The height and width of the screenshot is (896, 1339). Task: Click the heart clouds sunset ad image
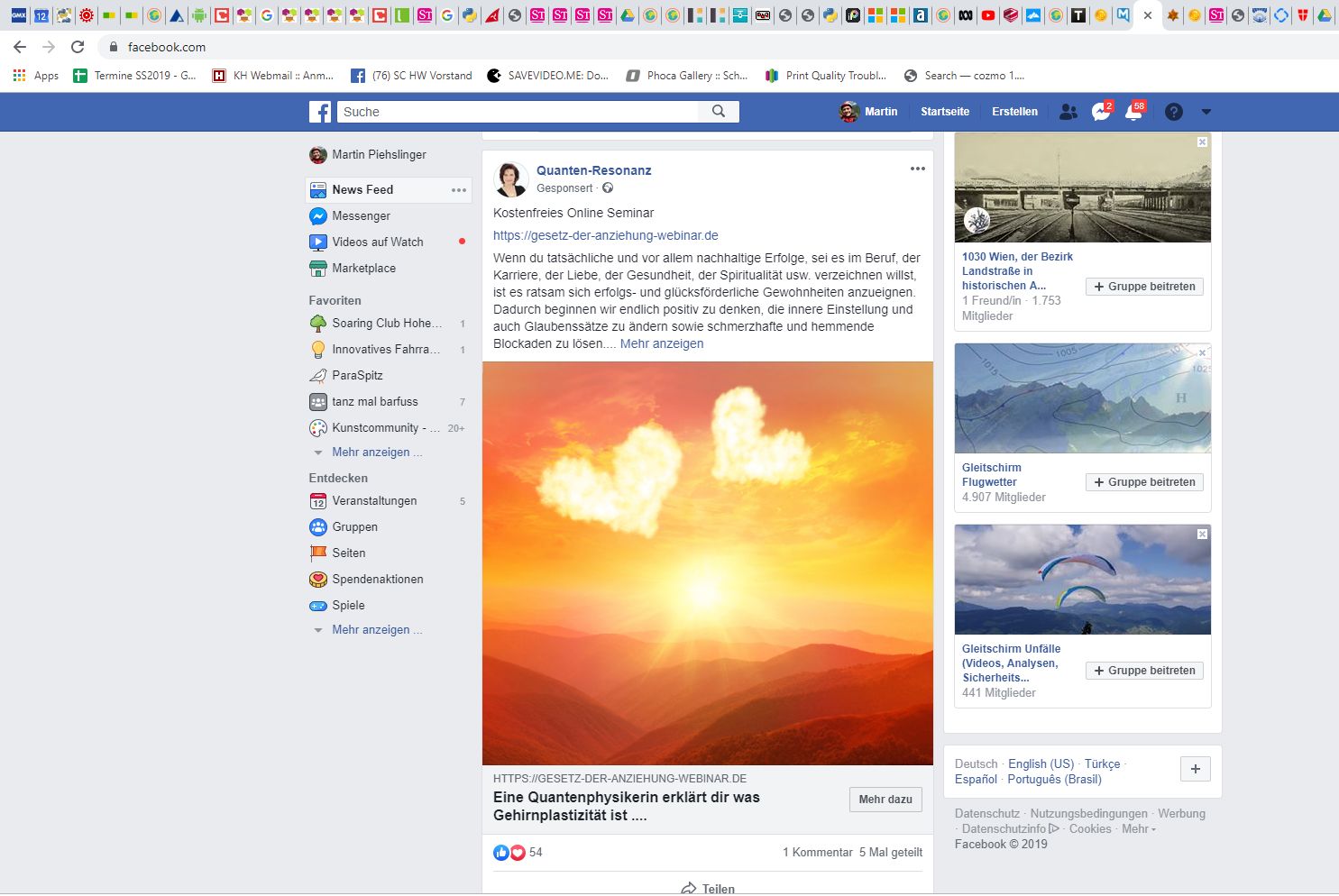point(707,562)
